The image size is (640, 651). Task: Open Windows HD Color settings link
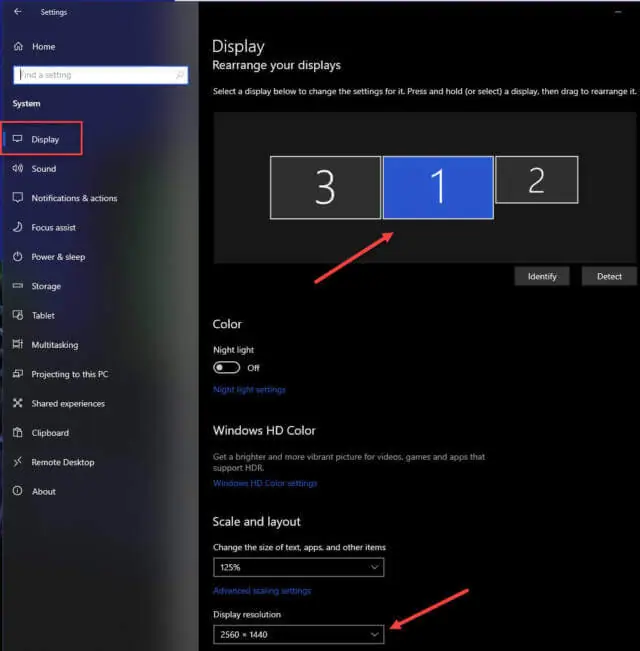(x=265, y=483)
